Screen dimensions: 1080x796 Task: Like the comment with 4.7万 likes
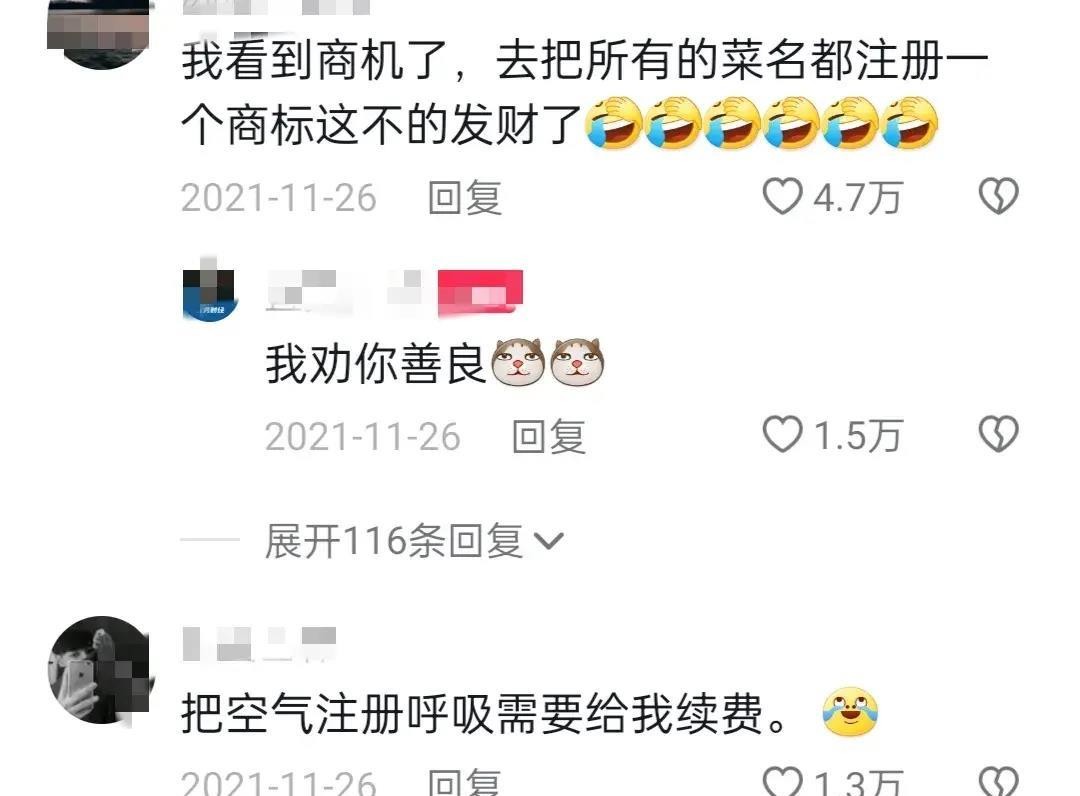[782, 196]
